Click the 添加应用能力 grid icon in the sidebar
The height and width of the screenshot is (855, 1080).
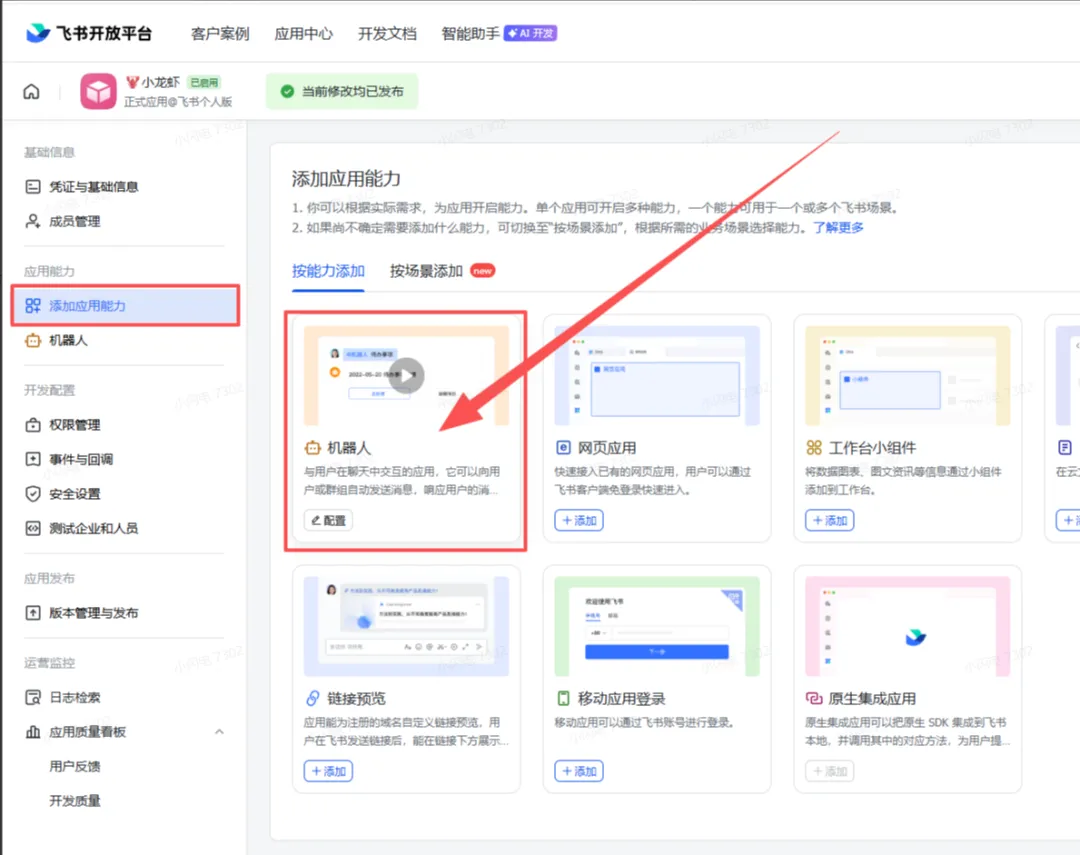32,306
